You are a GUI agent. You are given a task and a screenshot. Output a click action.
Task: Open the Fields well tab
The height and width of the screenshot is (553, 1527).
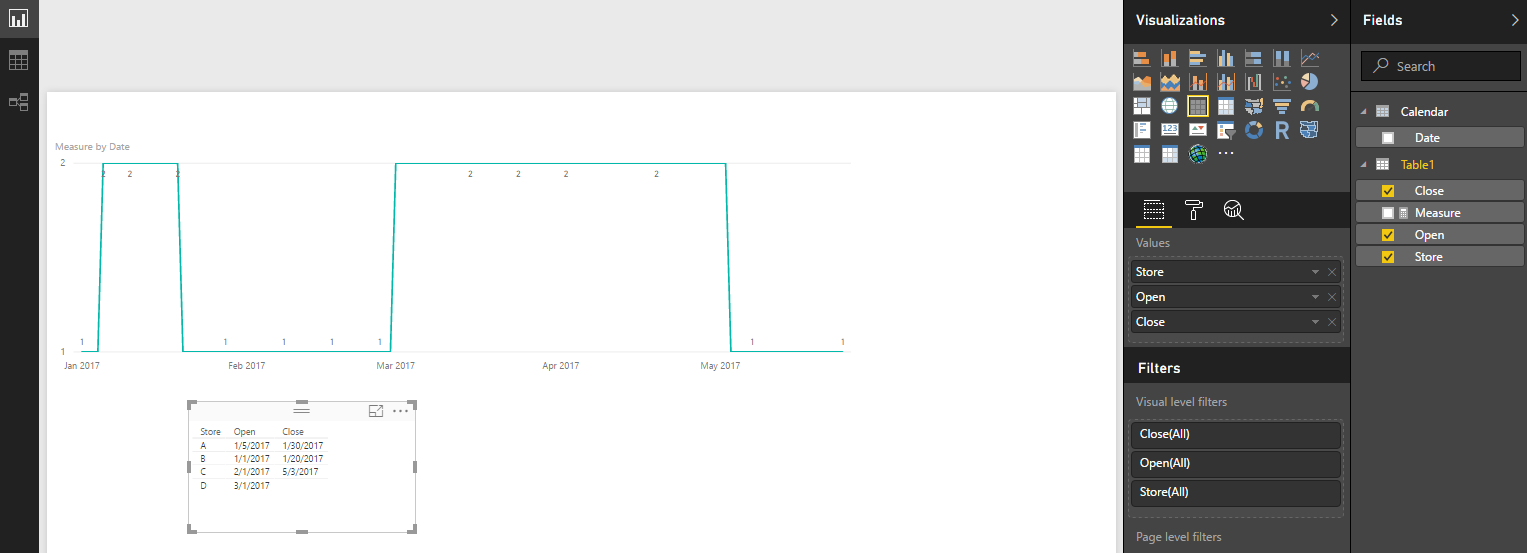(x=1154, y=210)
